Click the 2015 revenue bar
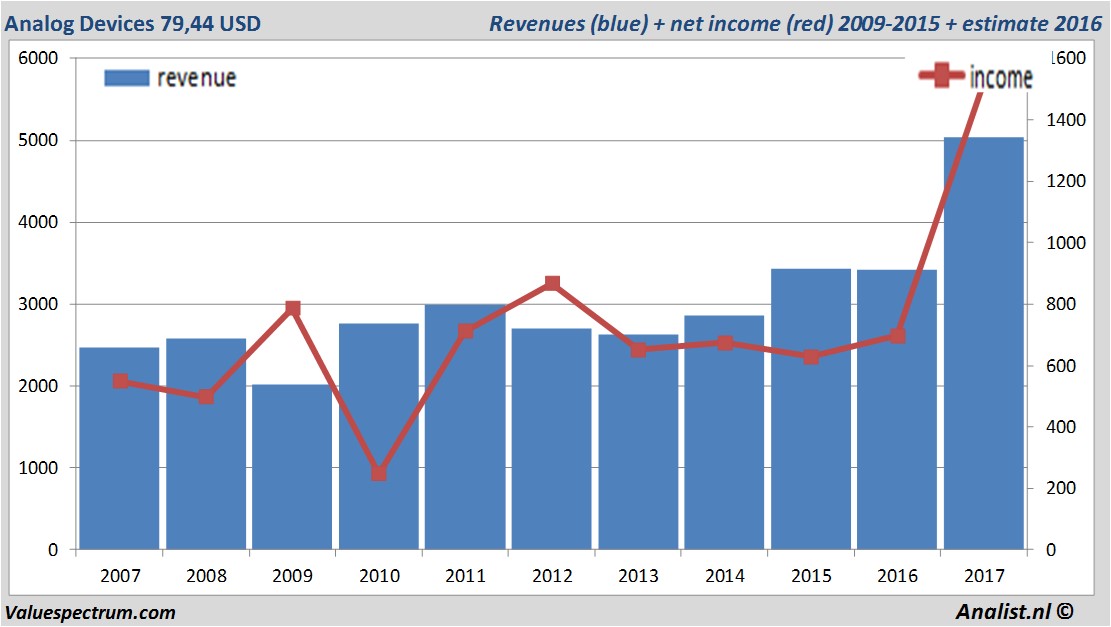Screen dimensions: 1111x627 click(811, 409)
